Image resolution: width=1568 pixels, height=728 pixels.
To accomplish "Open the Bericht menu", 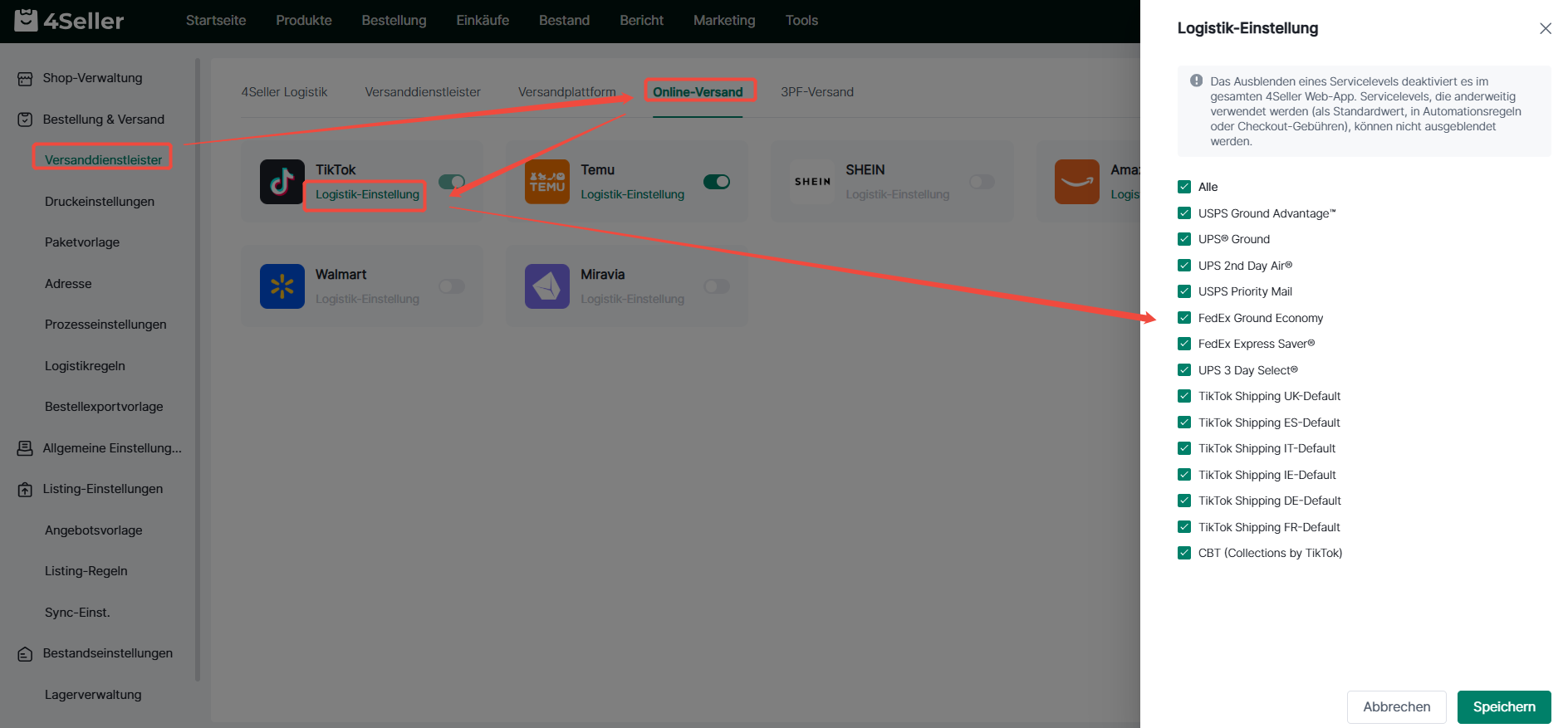I will 641,20.
